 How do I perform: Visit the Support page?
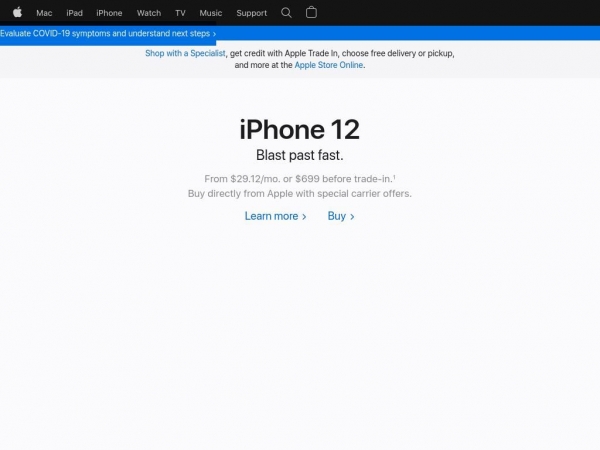click(251, 13)
